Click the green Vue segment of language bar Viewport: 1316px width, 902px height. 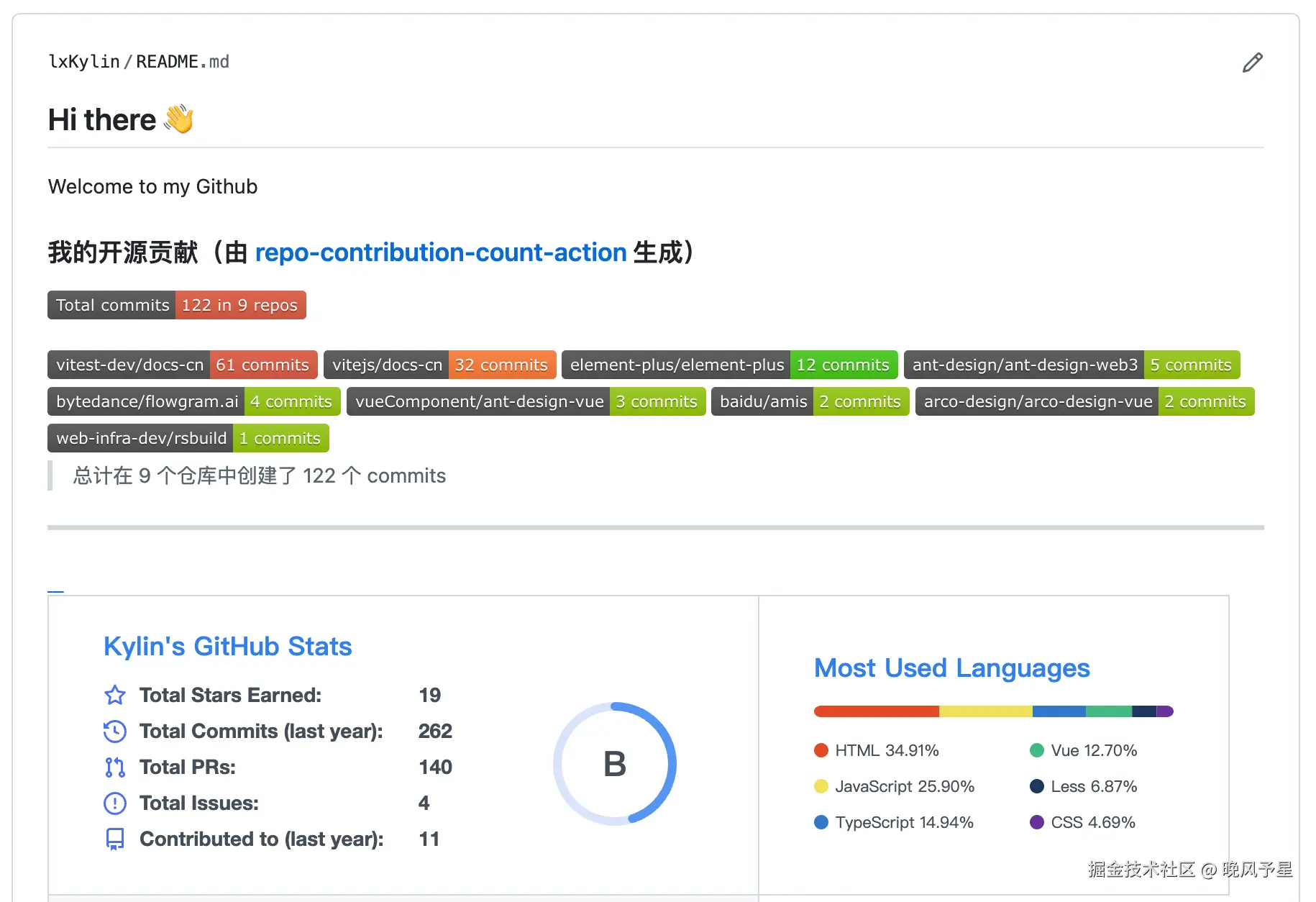pyautogui.click(x=1109, y=711)
